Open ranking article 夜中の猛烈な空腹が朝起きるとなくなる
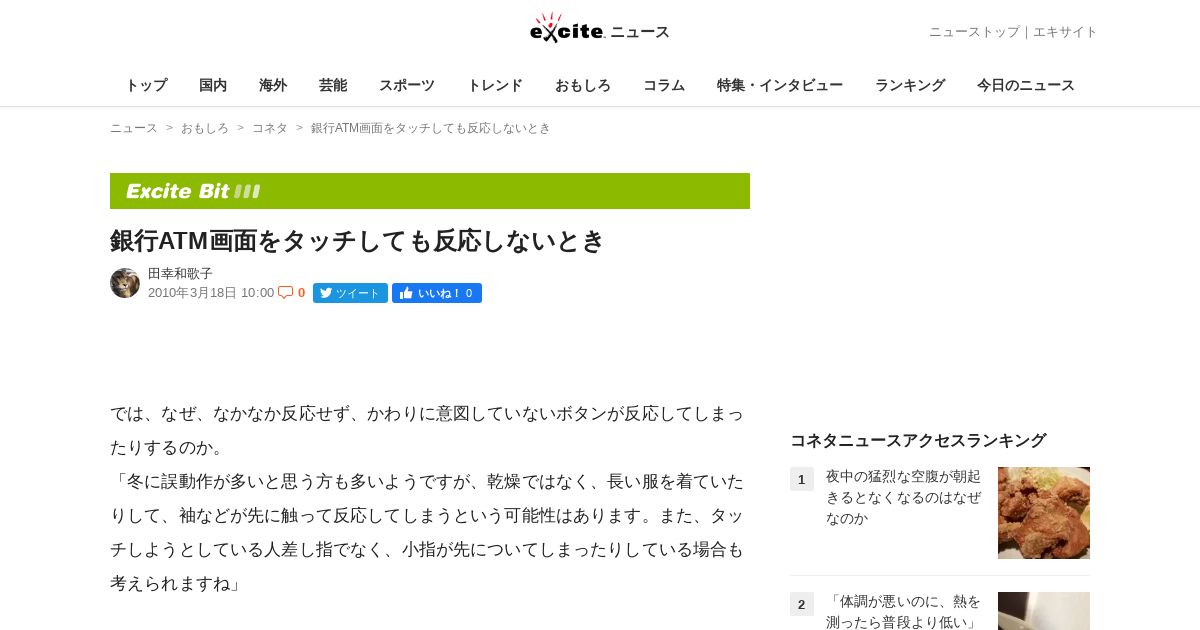The width and height of the screenshot is (1200, 630). pos(904,497)
